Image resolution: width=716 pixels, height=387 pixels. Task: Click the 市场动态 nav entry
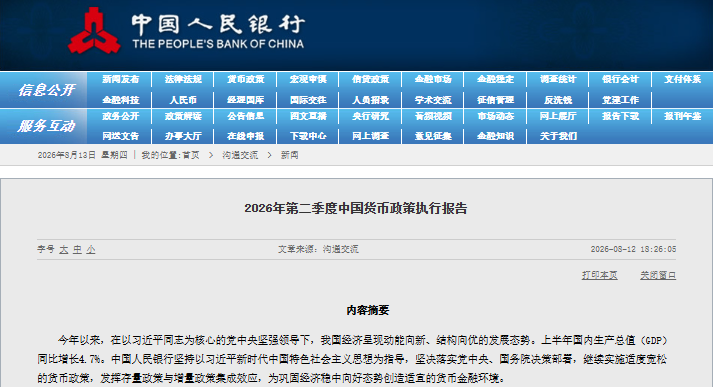click(495, 116)
